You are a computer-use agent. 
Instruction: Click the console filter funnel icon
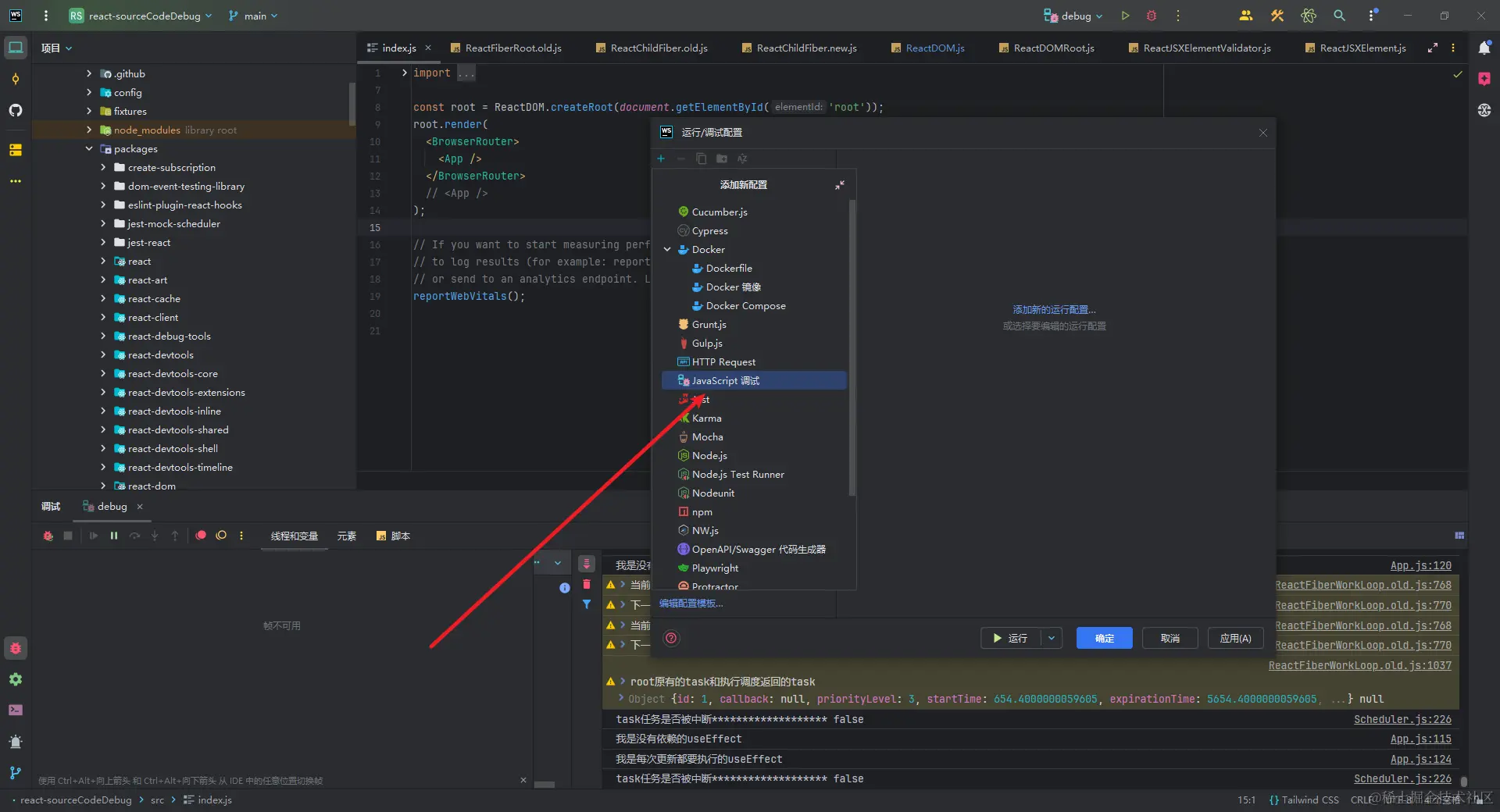pyautogui.click(x=587, y=604)
